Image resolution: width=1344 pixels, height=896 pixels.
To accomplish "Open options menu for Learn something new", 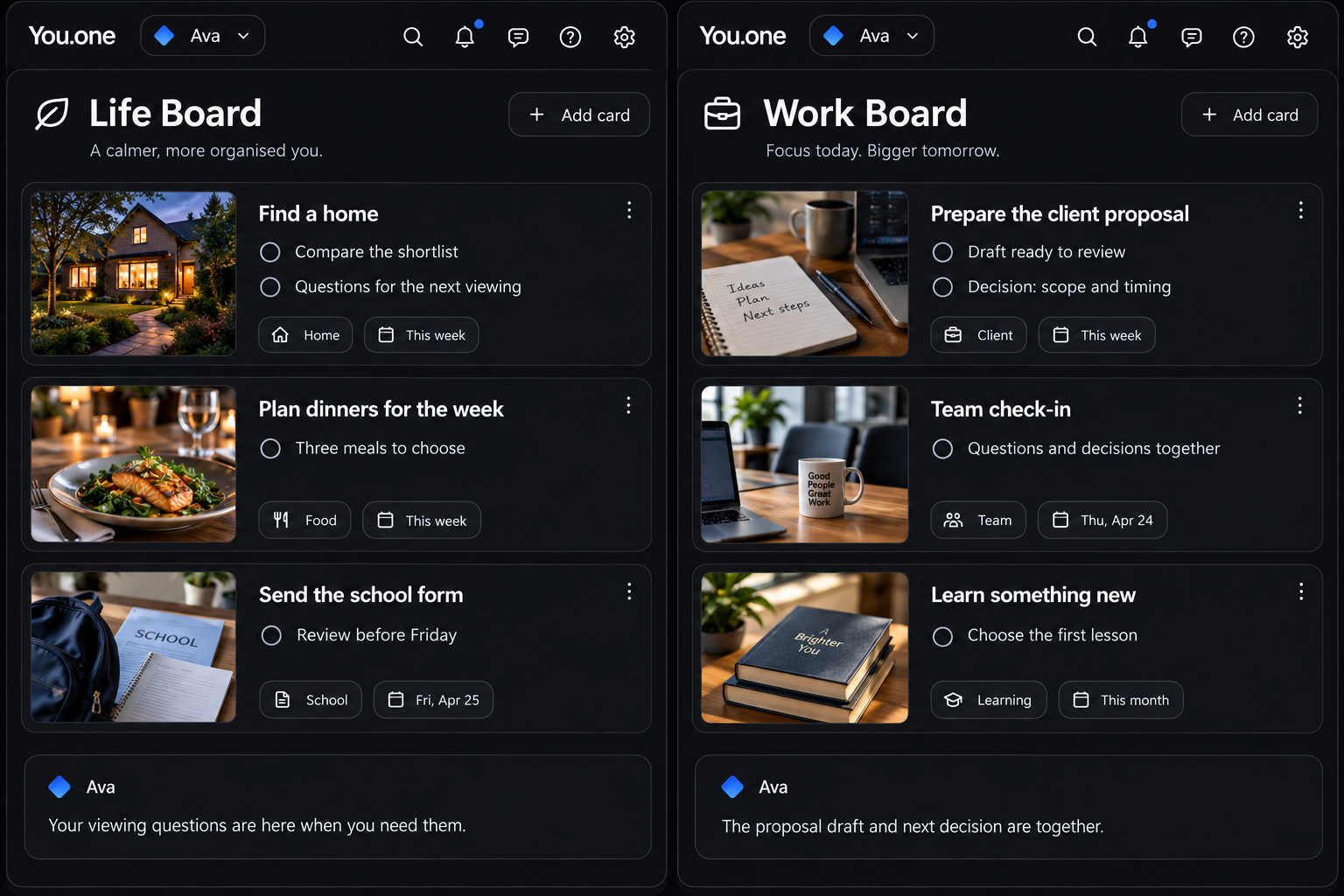I will tap(1301, 591).
